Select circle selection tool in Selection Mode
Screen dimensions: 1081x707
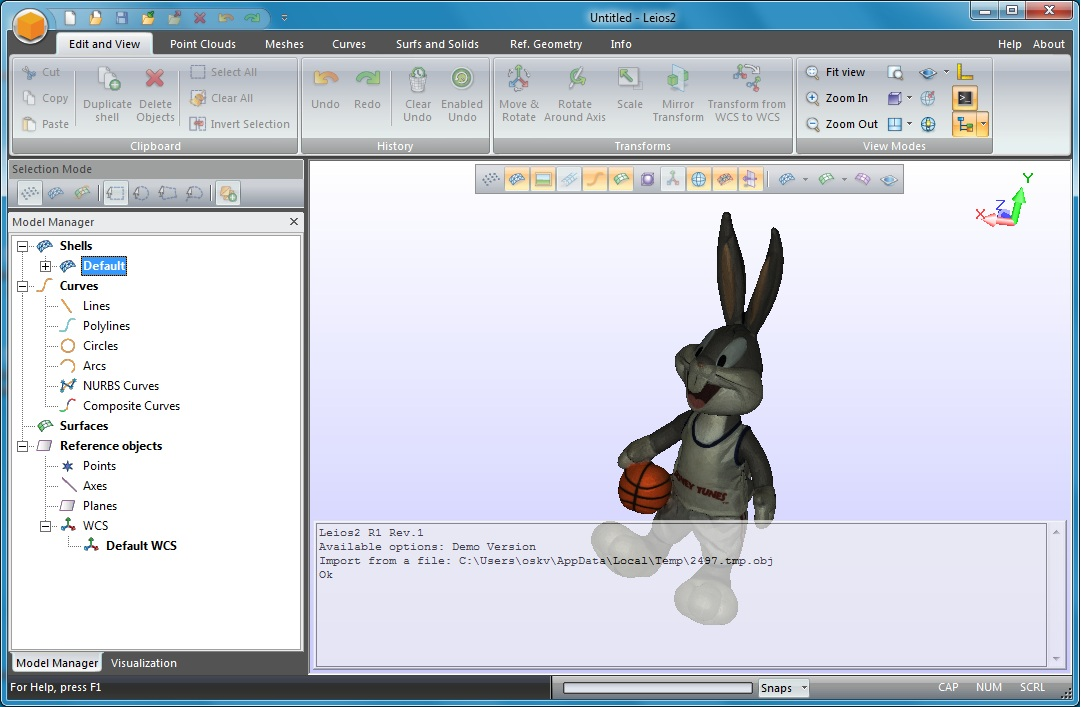click(x=141, y=194)
